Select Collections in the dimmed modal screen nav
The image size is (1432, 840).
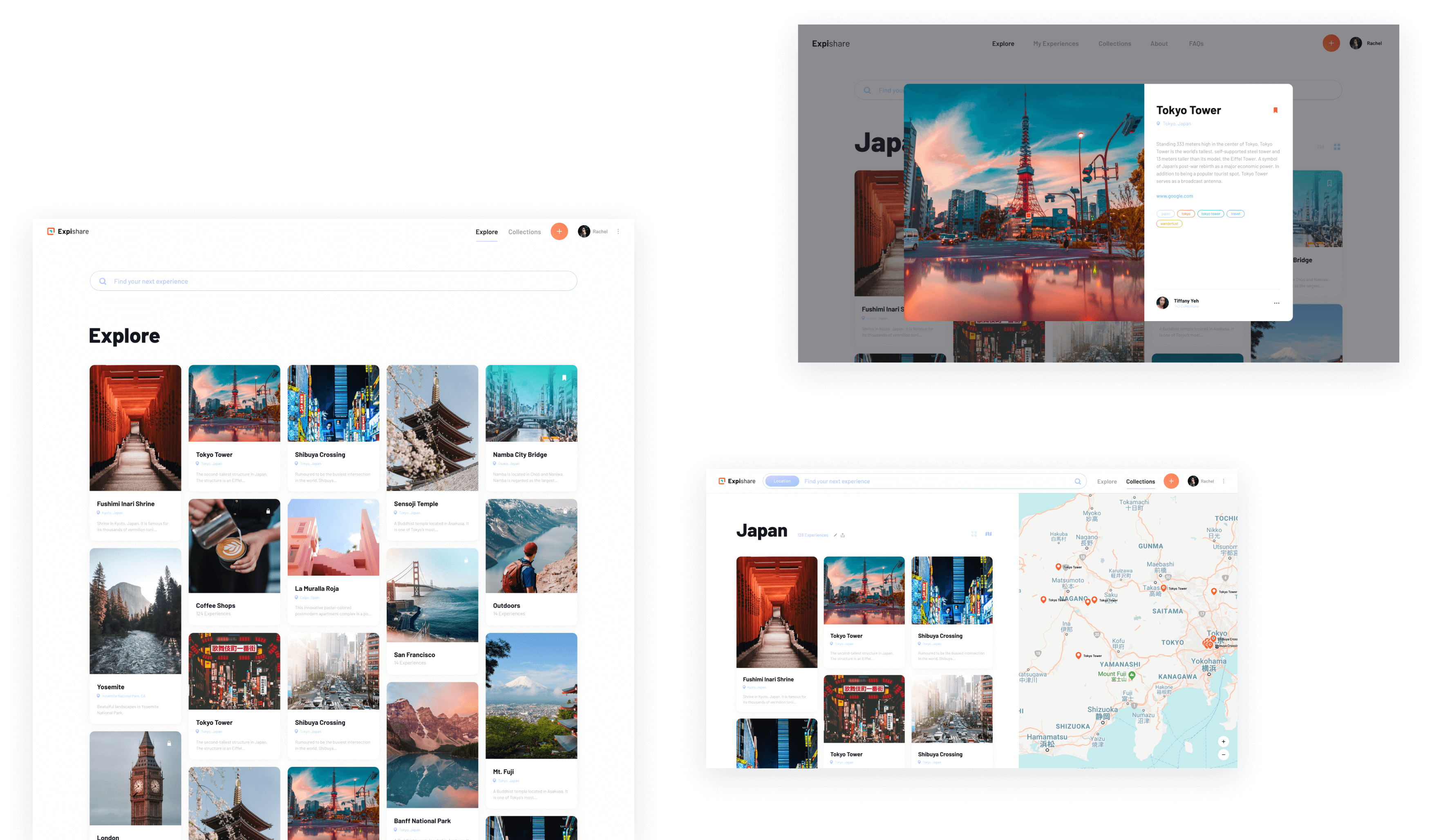point(1114,44)
